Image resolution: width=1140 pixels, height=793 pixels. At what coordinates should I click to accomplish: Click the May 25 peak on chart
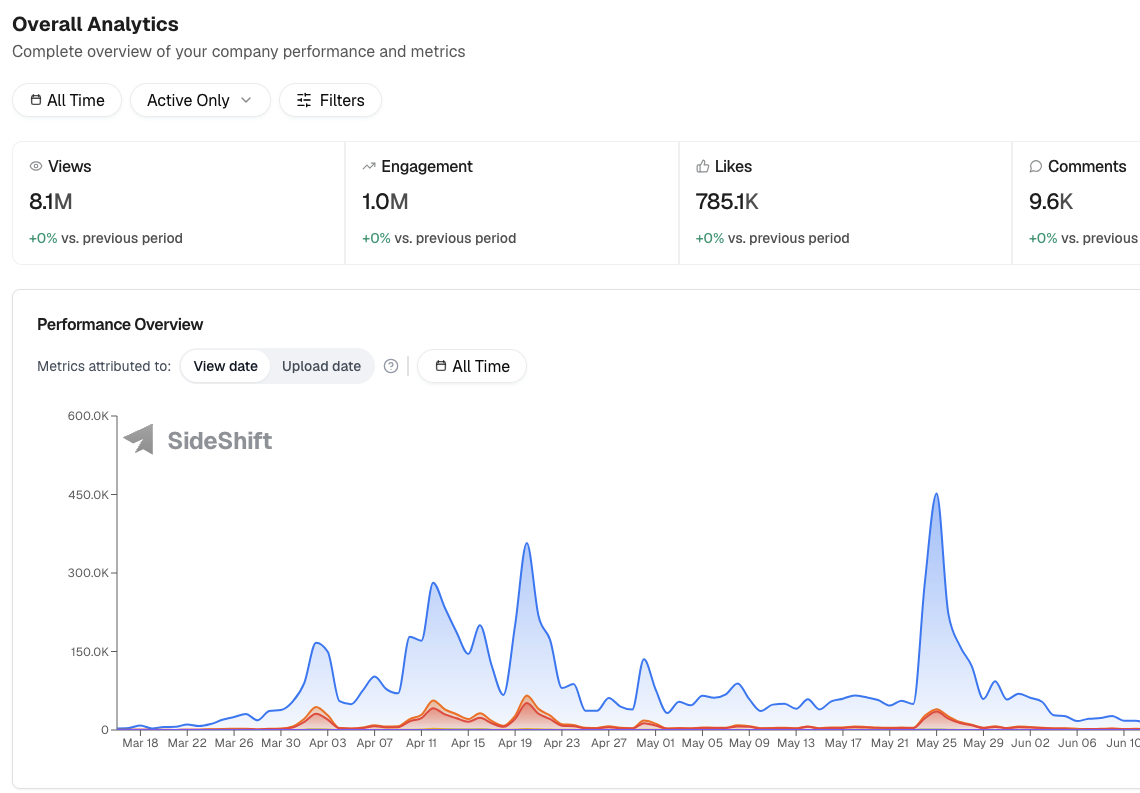936,495
